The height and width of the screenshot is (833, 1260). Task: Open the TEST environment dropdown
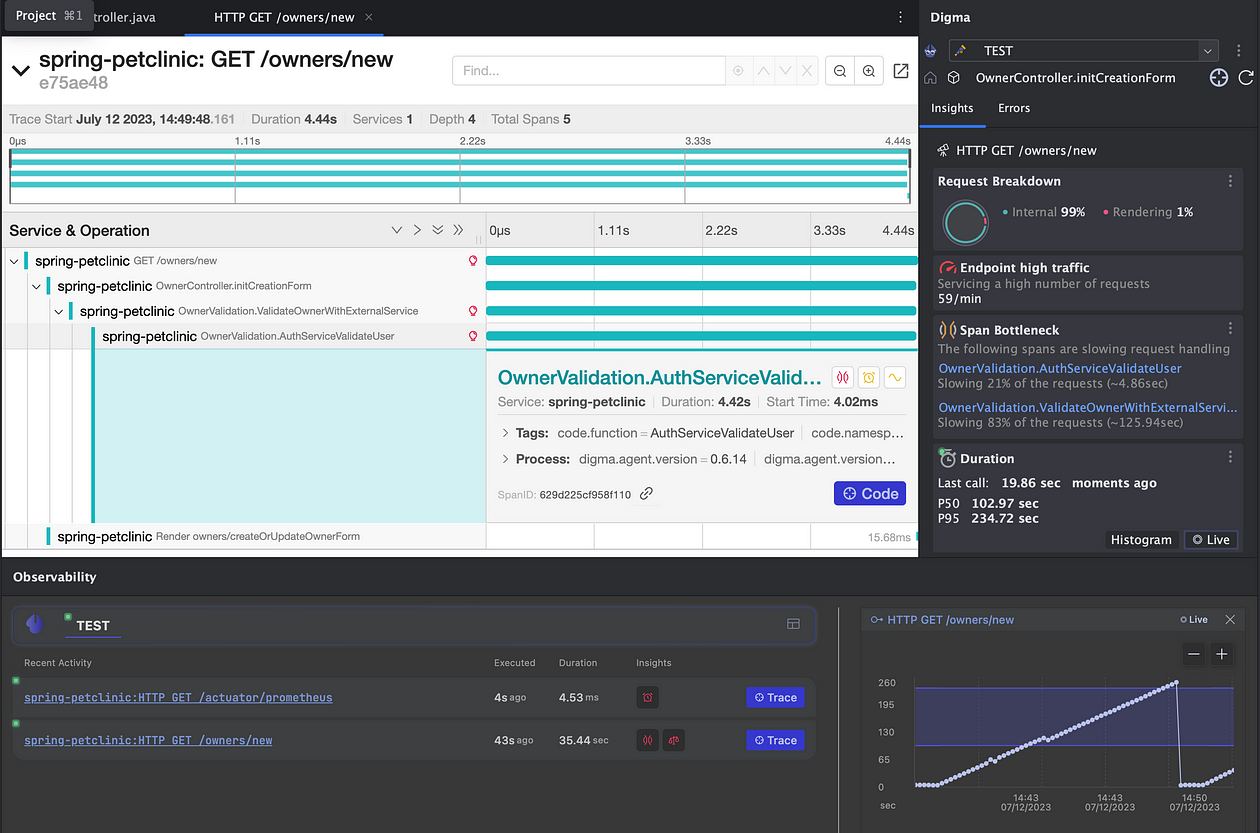(1208, 50)
